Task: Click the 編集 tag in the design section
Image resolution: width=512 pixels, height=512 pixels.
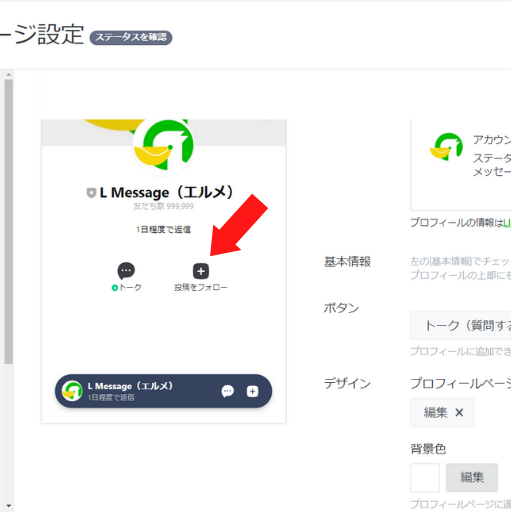Action: click(435, 413)
